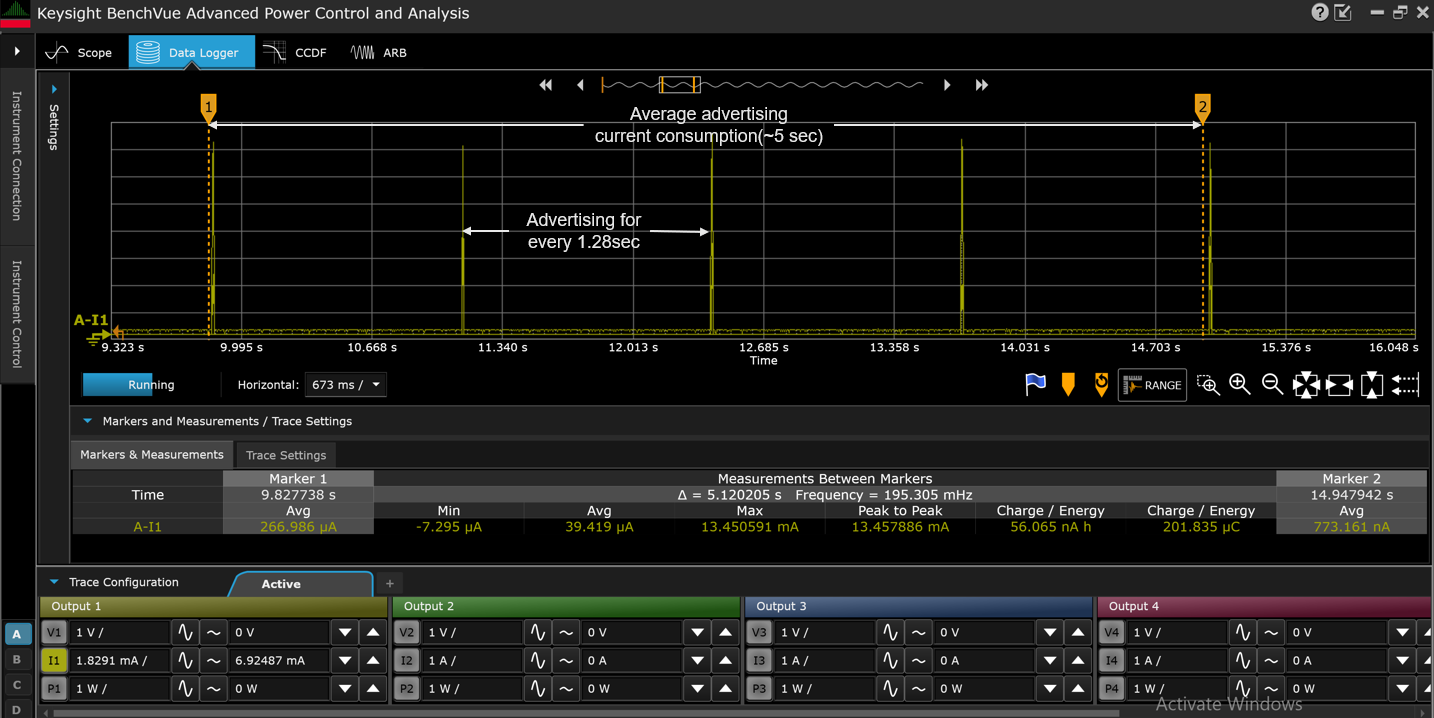The width and height of the screenshot is (1434, 718).
Task: Click the autoscale-all arrows icon
Action: (1307, 384)
